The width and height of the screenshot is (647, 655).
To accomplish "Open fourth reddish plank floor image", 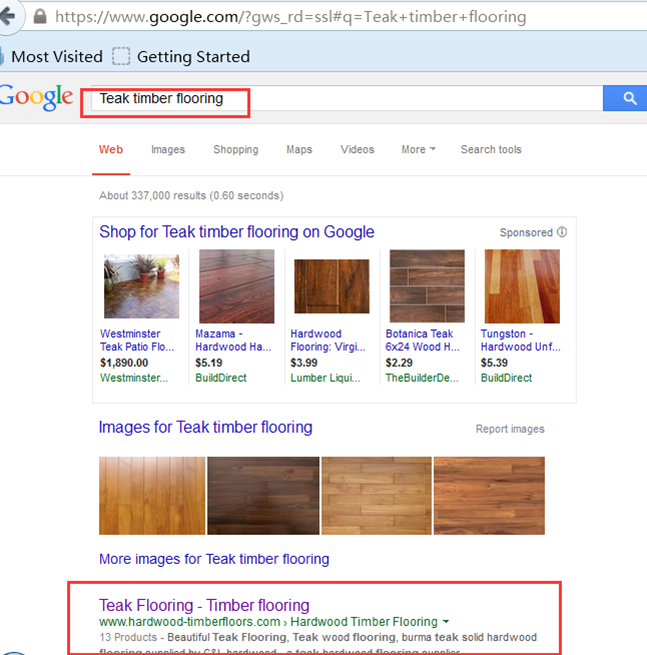I will [489, 495].
